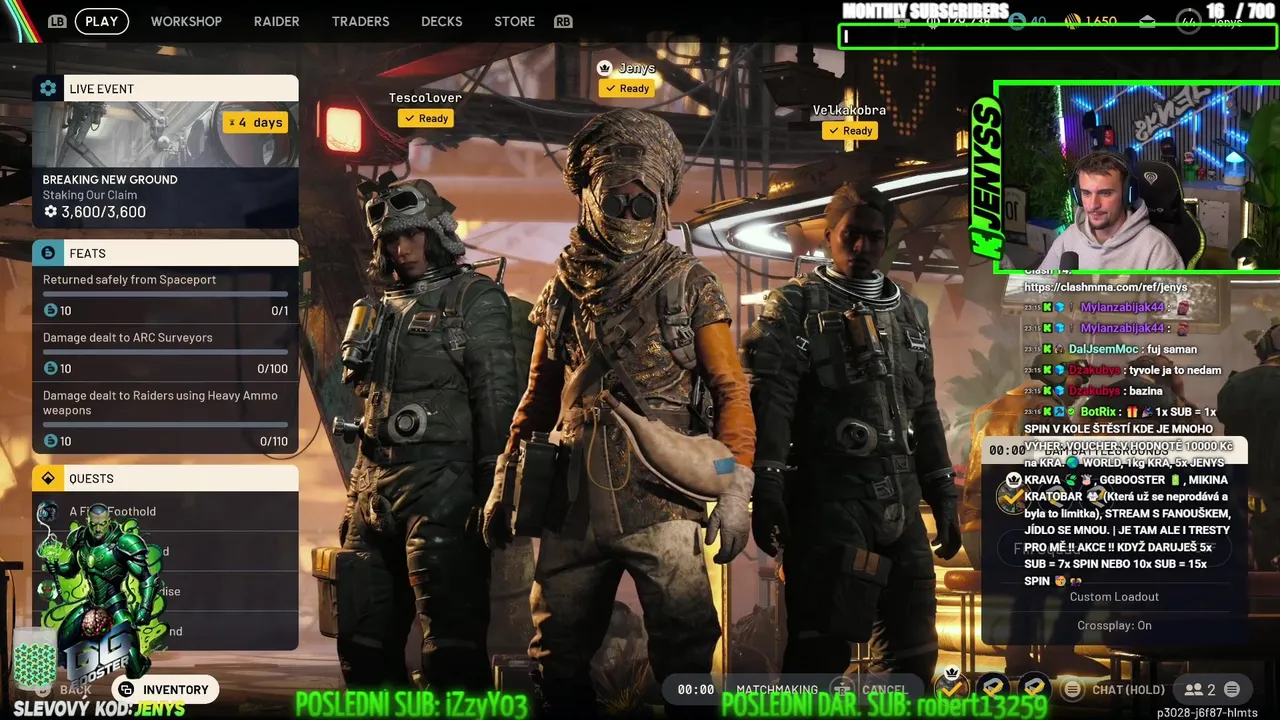The width and height of the screenshot is (1280, 720).
Task: Click the streamer webcam overlay
Action: click(x=1137, y=178)
